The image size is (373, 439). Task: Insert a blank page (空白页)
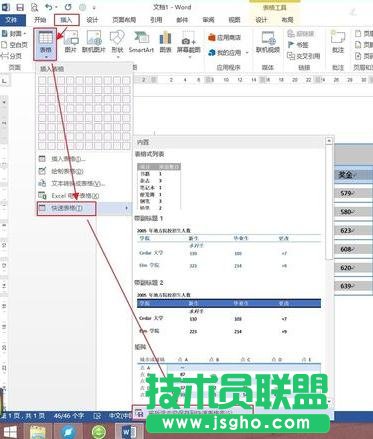pyautogui.click(x=14, y=45)
